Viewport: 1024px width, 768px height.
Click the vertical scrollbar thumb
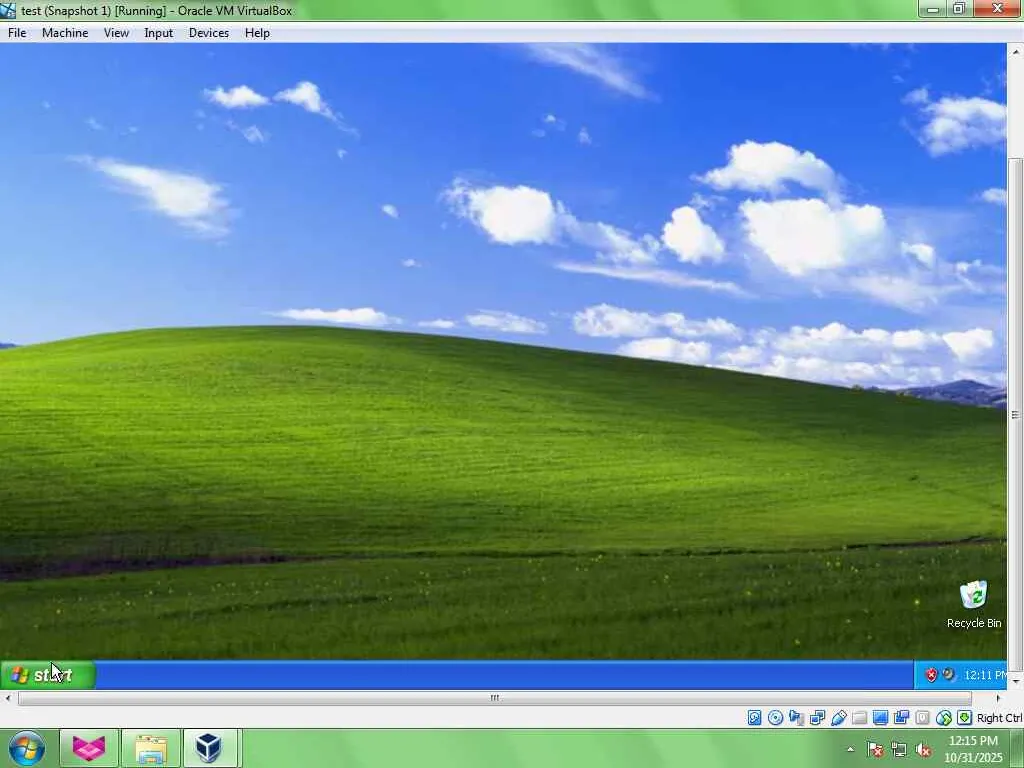click(1016, 414)
